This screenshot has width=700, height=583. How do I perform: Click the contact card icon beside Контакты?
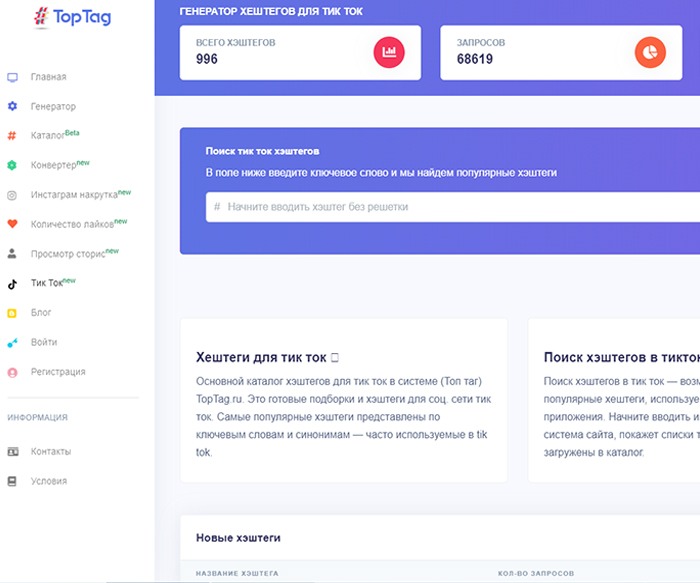pyautogui.click(x=13, y=452)
